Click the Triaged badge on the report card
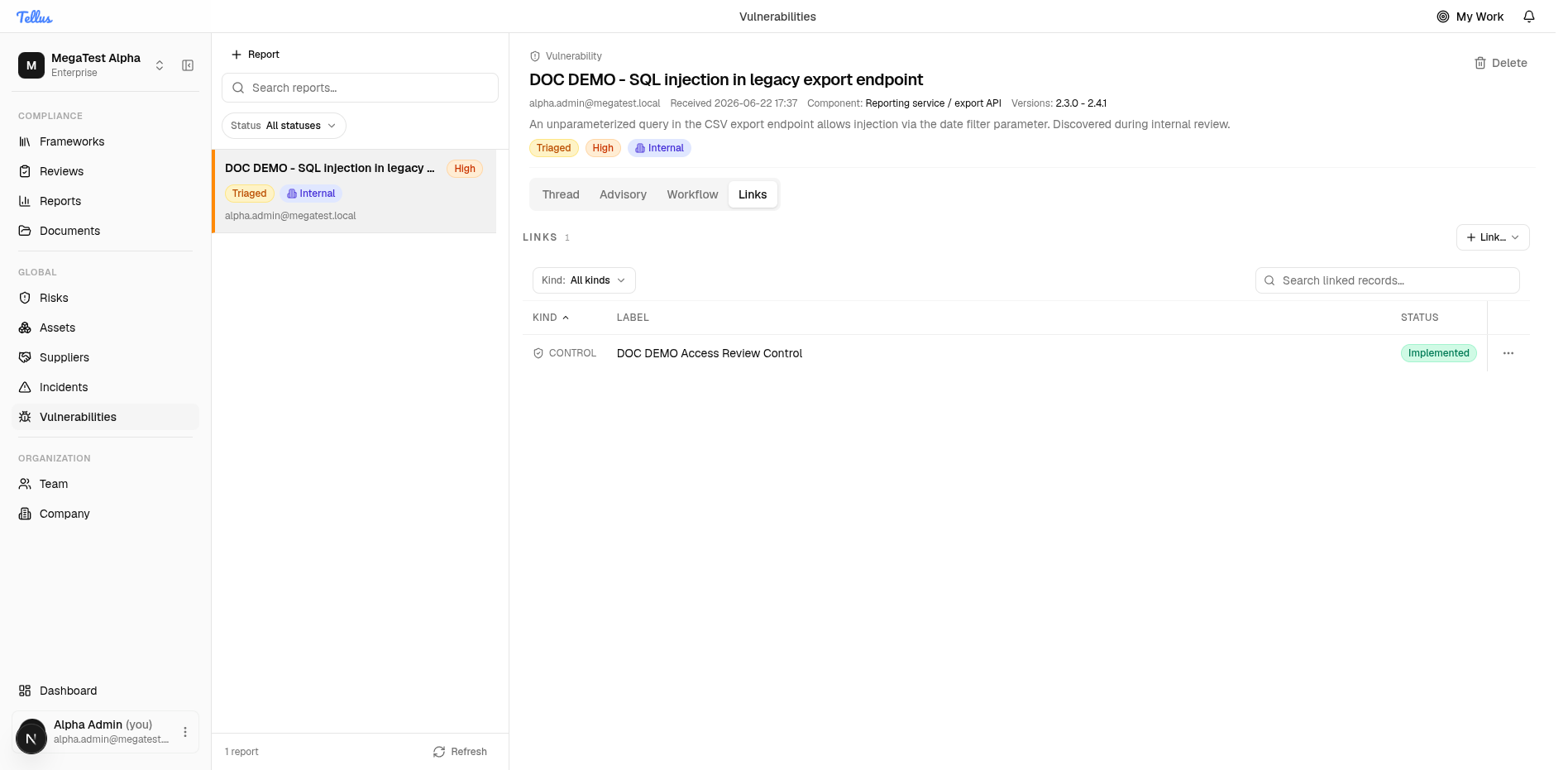Image resolution: width=1568 pixels, height=770 pixels. click(x=249, y=194)
